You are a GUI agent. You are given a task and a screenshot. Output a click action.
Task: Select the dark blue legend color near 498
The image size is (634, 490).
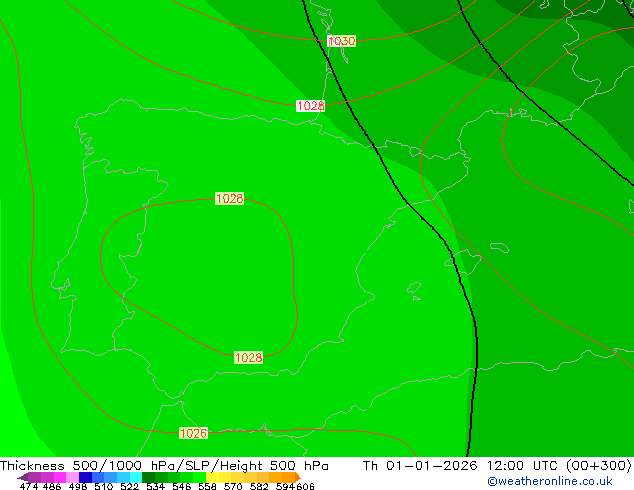(85, 477)
